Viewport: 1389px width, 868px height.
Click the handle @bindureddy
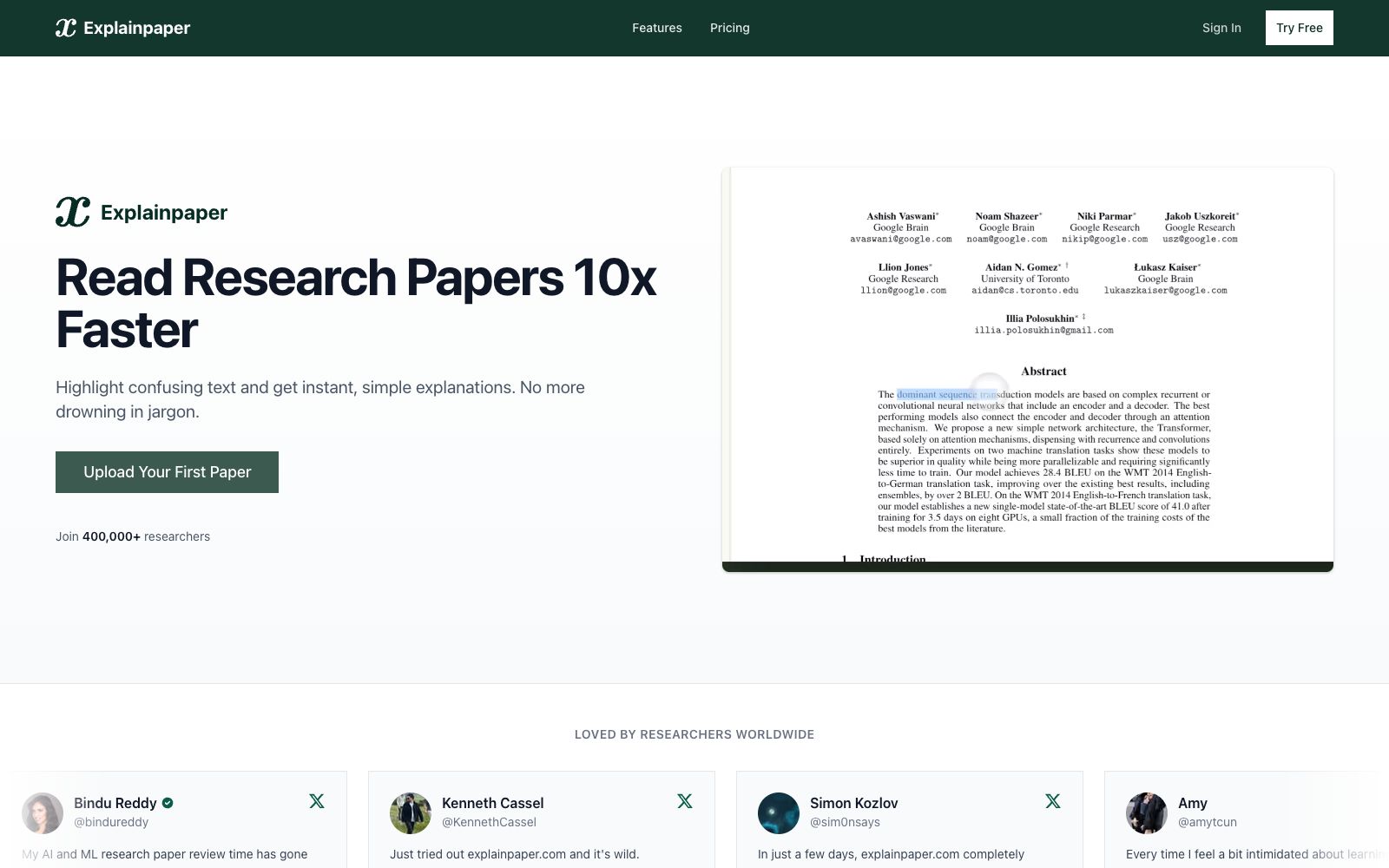click(x=111, y=822)
